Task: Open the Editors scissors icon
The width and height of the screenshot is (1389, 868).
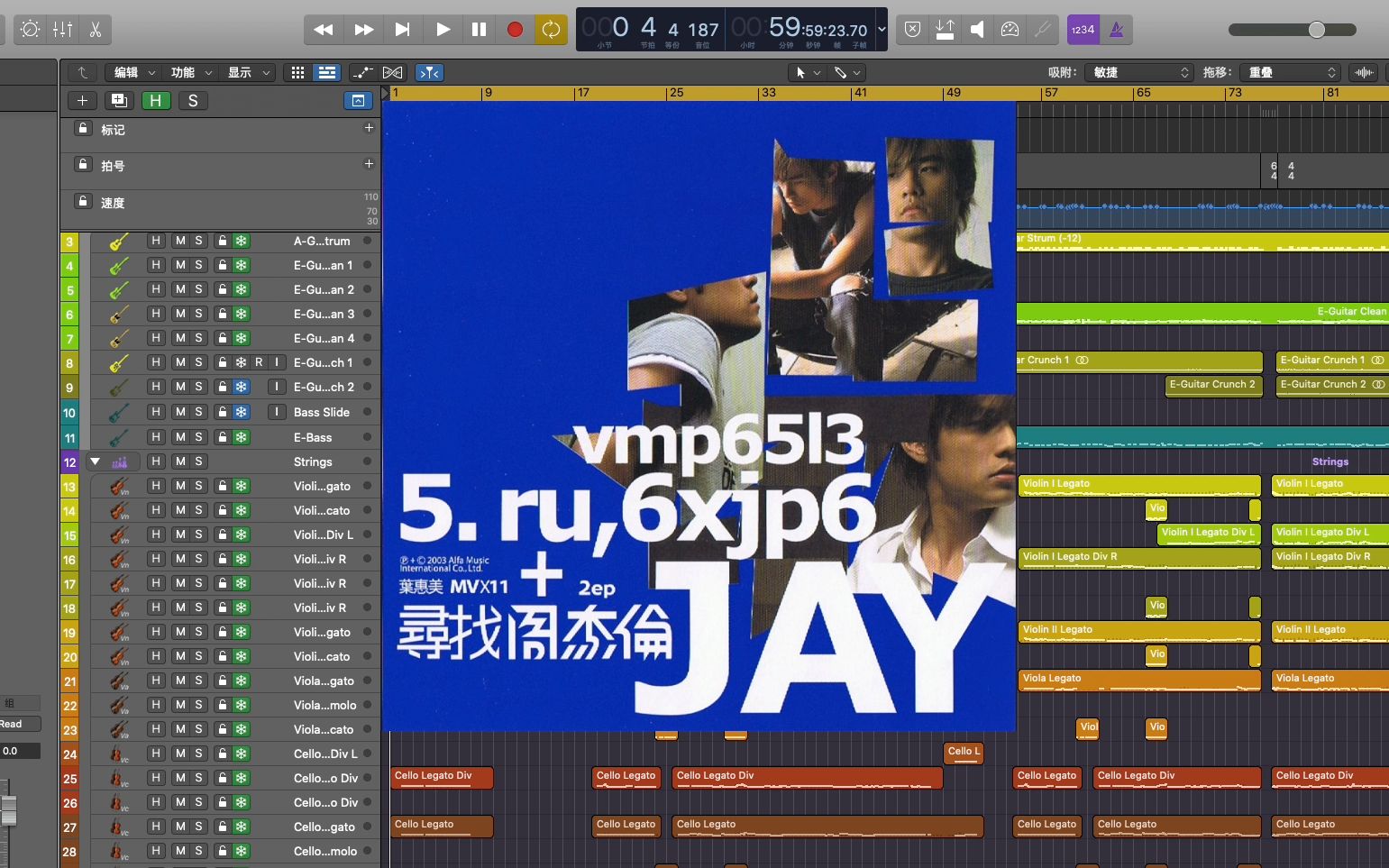Action: pyautogui.click(x=95, y=29)
